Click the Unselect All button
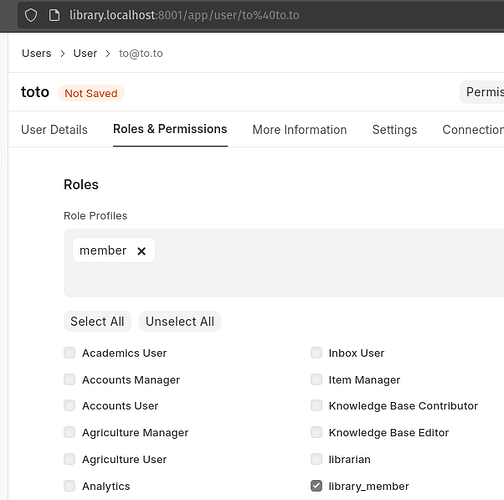Viewport: 504px width, 500px height. [180, 321]
